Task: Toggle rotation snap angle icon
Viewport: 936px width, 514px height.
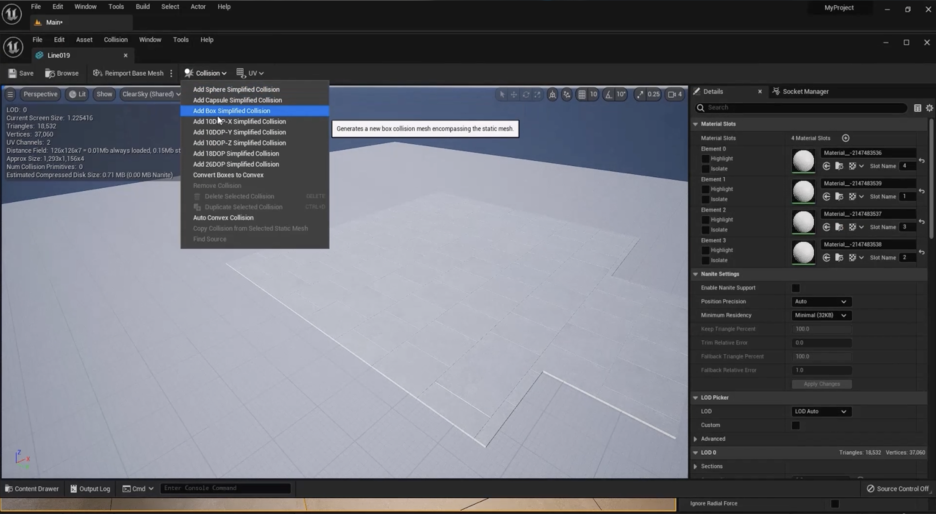Action: (x=608, y=94)
